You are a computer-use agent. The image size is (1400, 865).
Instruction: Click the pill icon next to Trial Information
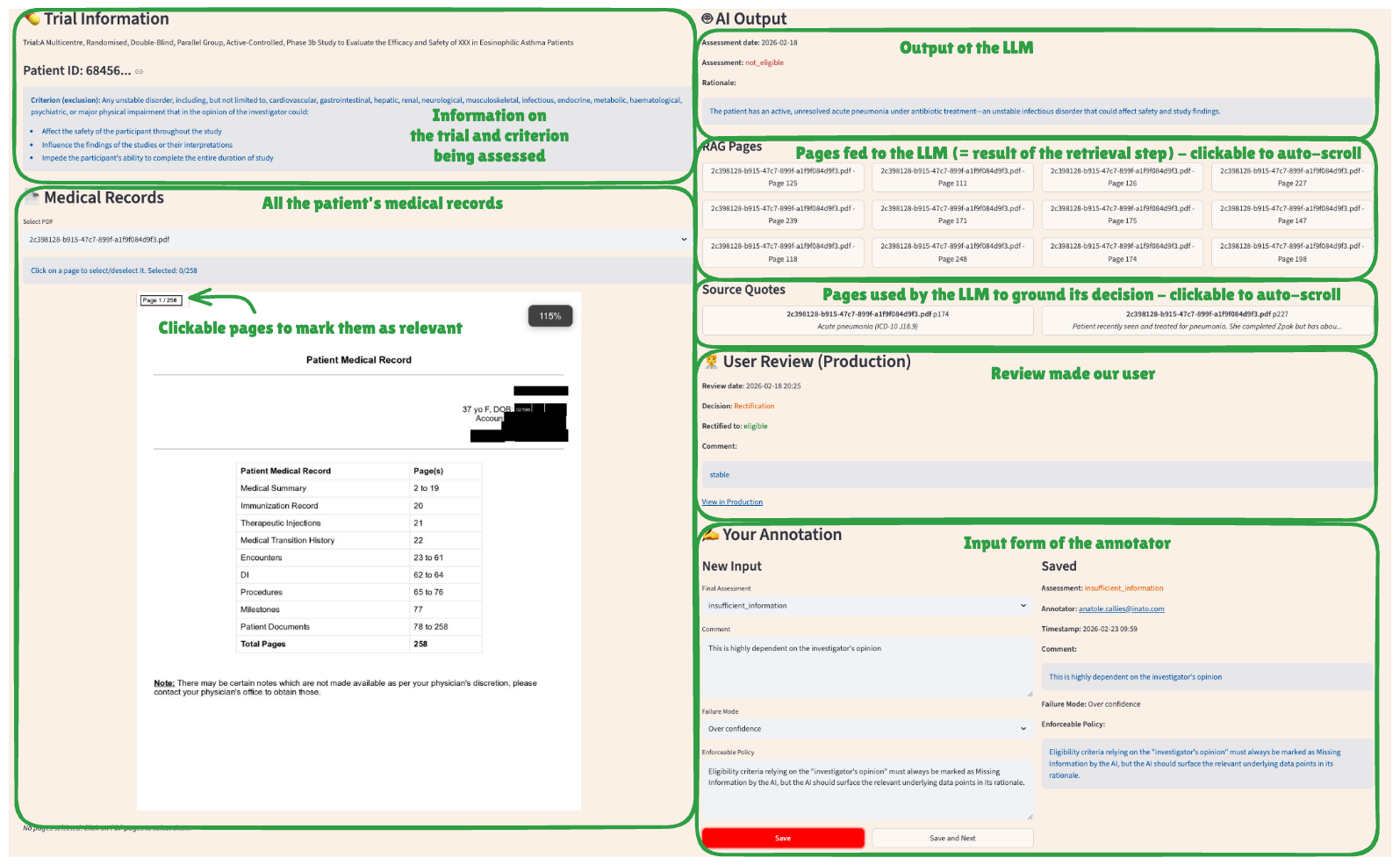click(32, 18)
